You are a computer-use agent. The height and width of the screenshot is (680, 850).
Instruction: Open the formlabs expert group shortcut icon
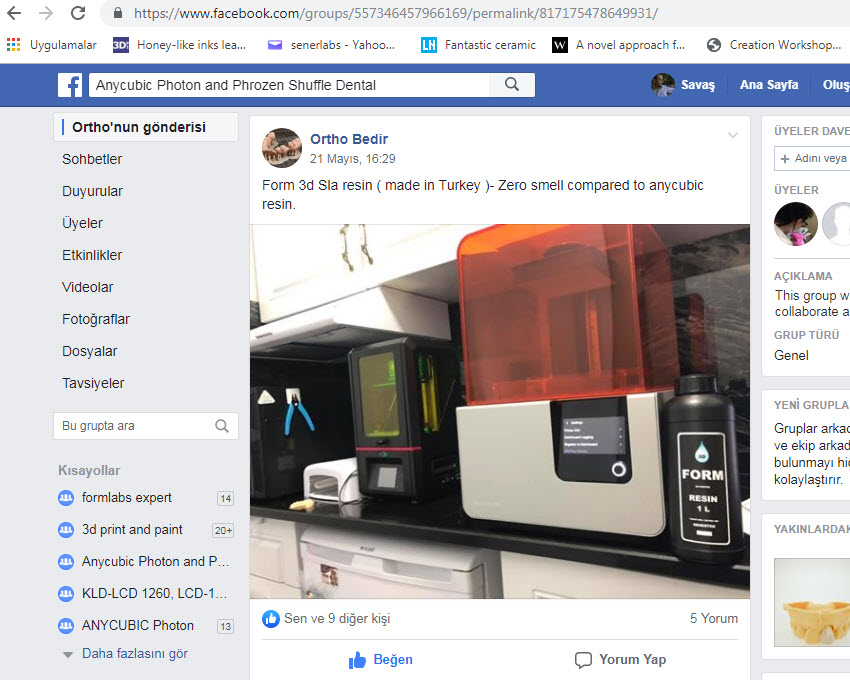(66, 498)
